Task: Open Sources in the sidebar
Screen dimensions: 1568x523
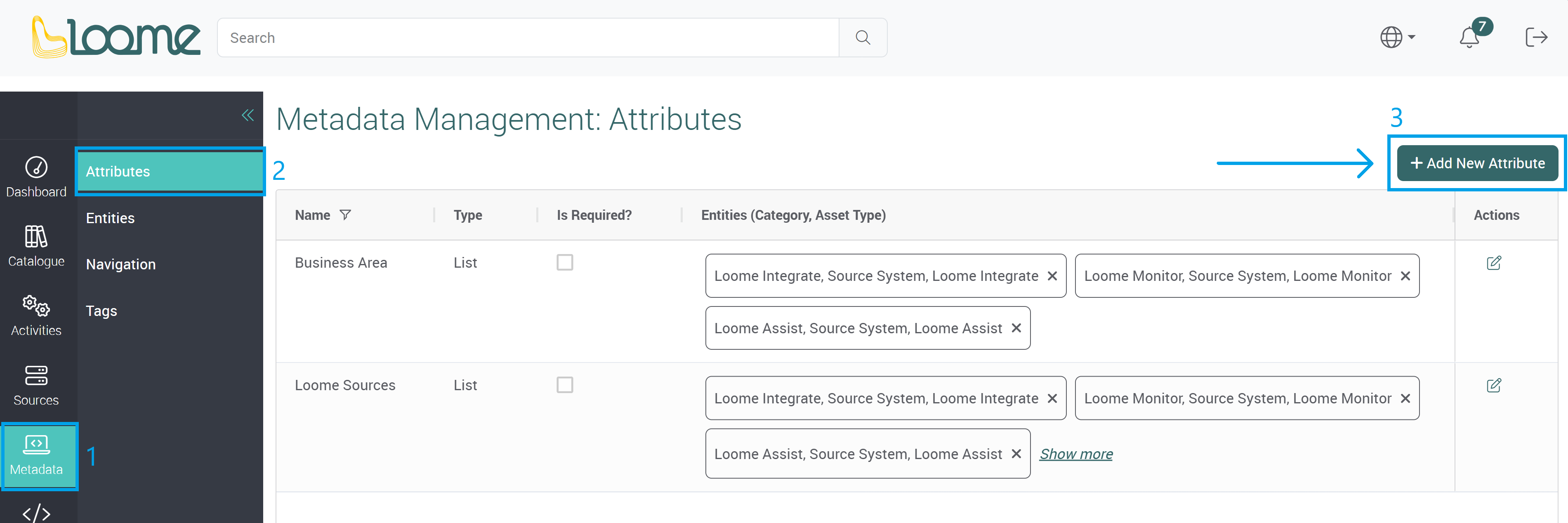Action: [36, 385]
